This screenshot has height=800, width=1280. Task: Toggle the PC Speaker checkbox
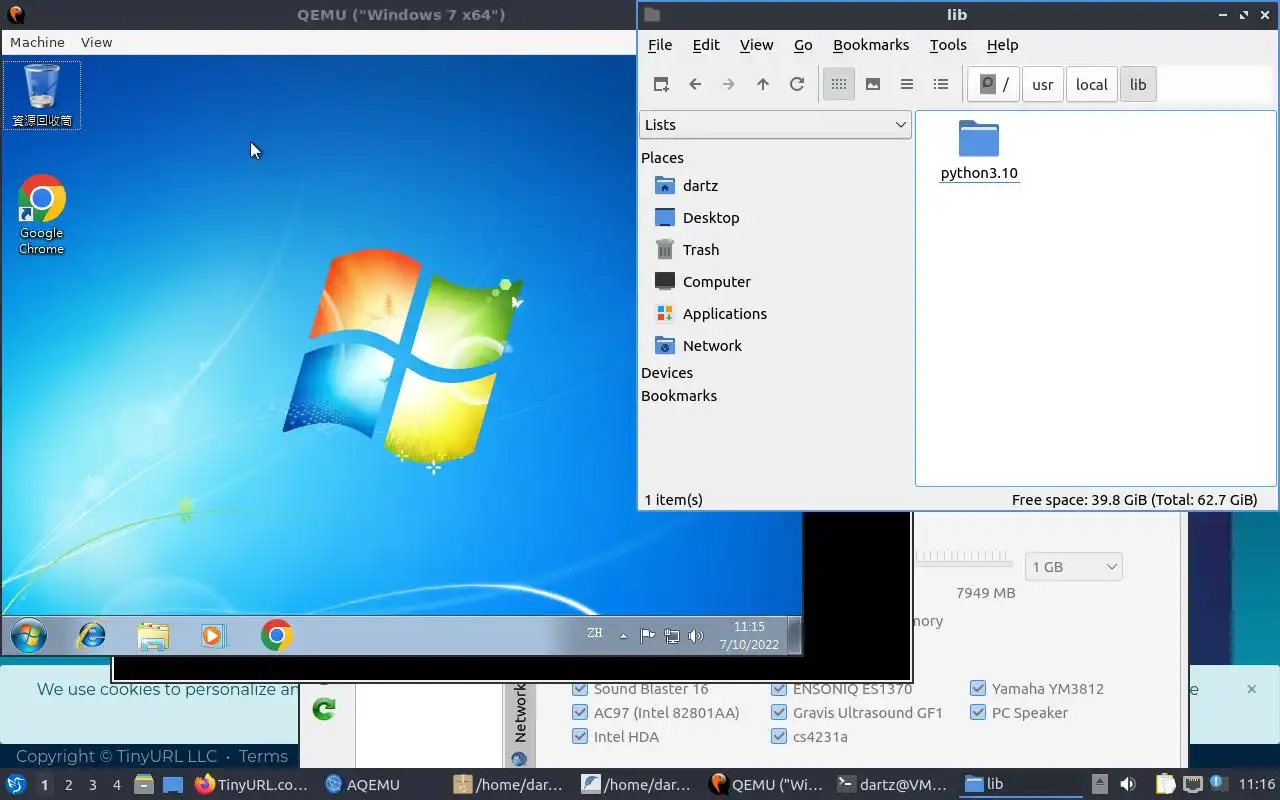(978, 713)
